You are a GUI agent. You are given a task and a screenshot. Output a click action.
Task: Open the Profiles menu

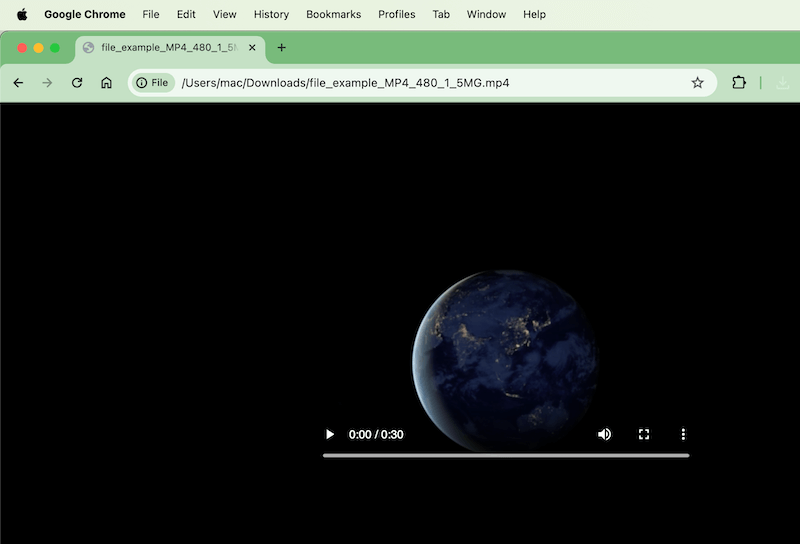click(x=396, y=14)
